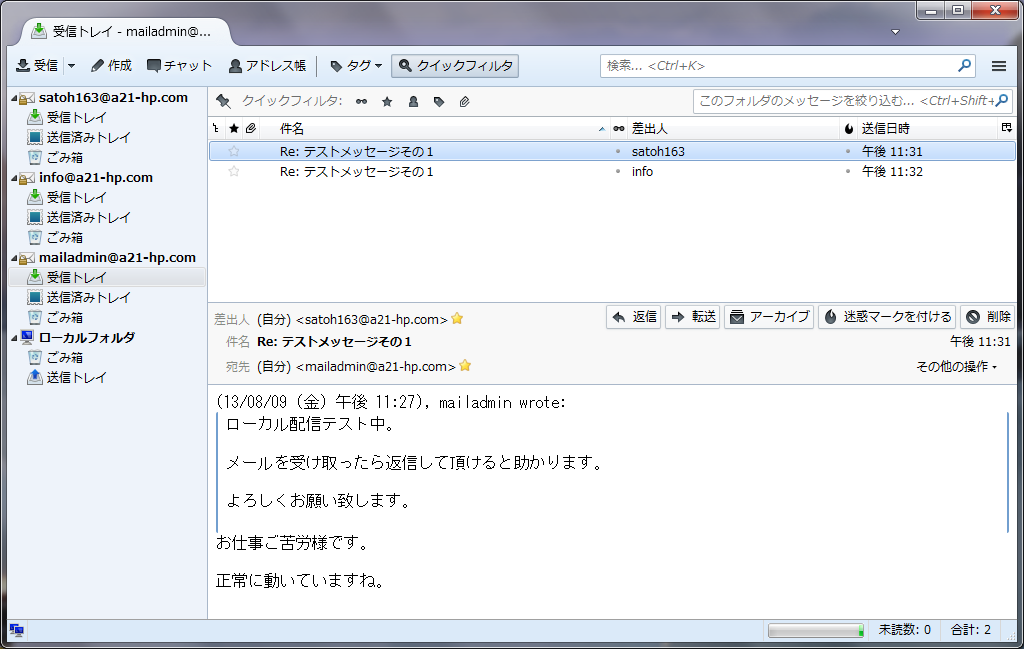Select the satoh163@a21-hp.com account
Screen dimensions: 1024x649
113,98
